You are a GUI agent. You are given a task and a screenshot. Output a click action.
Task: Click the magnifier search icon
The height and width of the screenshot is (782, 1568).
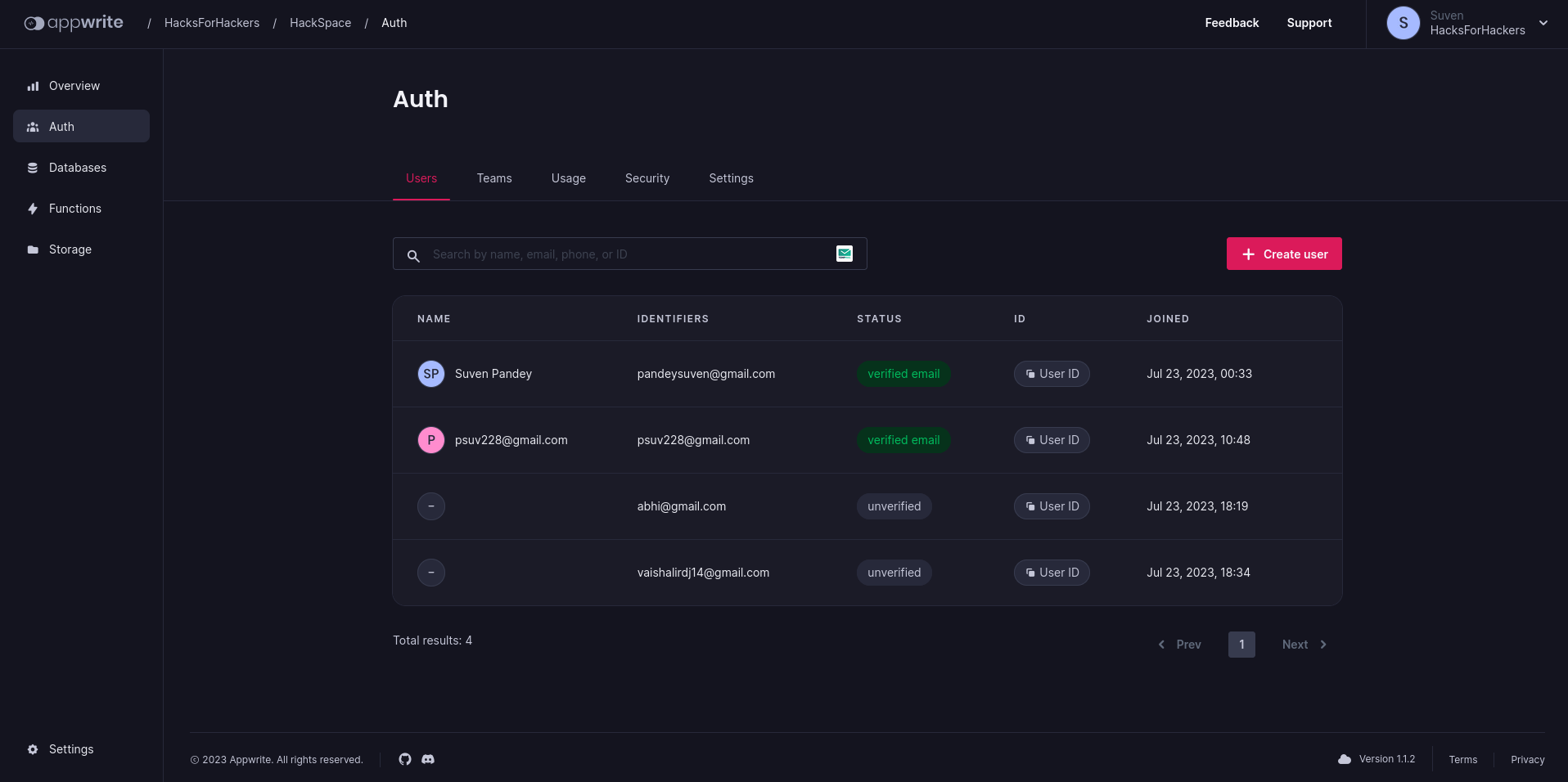pyautogui.click(x=413, y=255)
